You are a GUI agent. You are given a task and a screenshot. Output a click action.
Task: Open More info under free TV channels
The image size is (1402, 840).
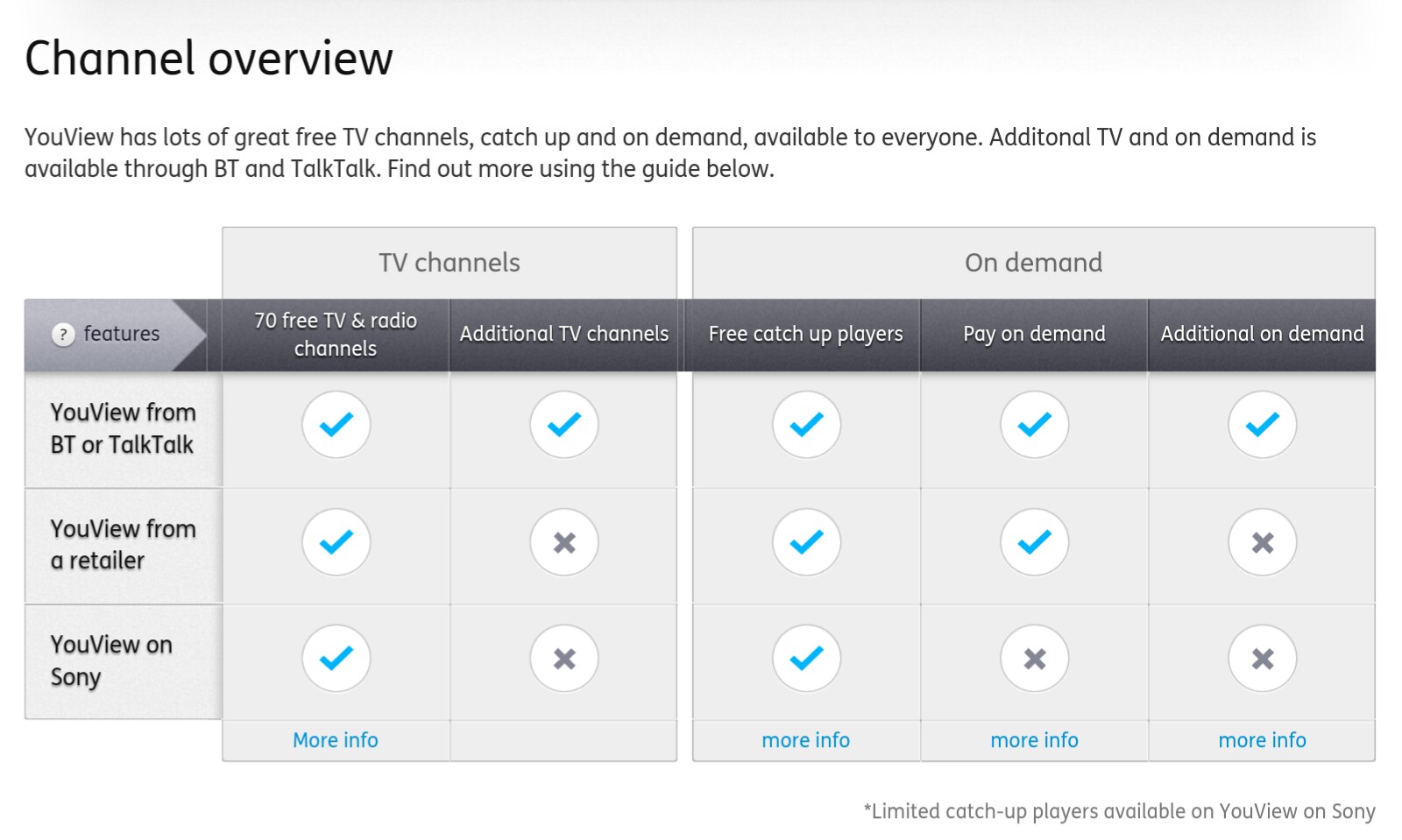click(x=336, y=741)
